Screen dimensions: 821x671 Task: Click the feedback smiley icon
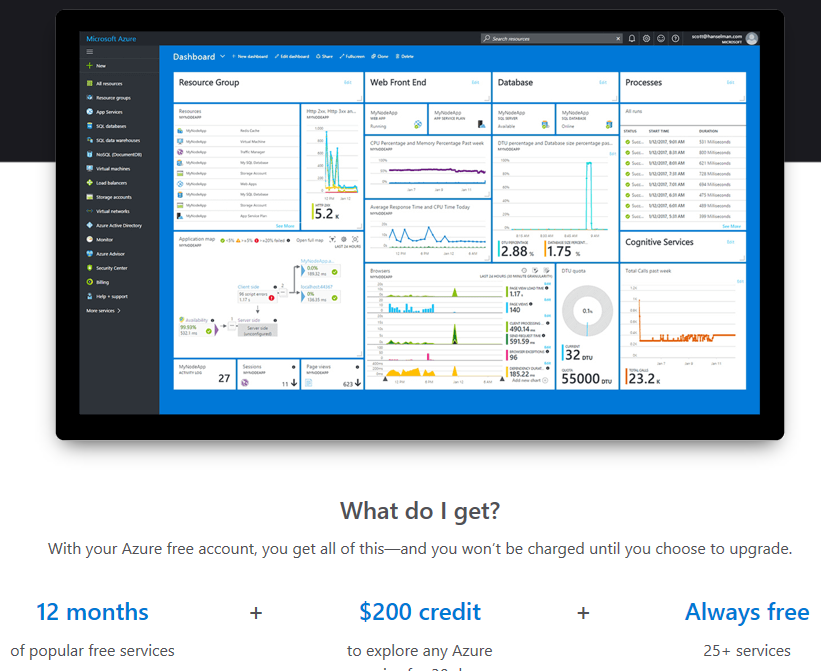click(661, 38)
